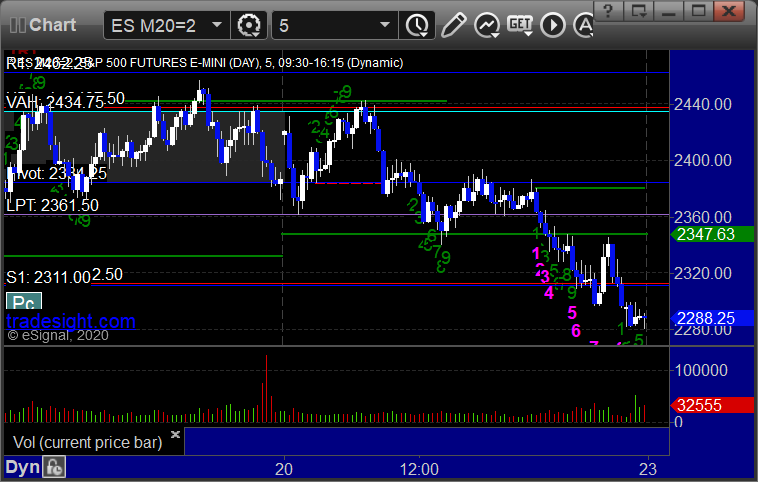Screen dimensions: 758x482
Task: Expand the ES M20=2 symbol dropdown arrow
Action: [217, 24]
